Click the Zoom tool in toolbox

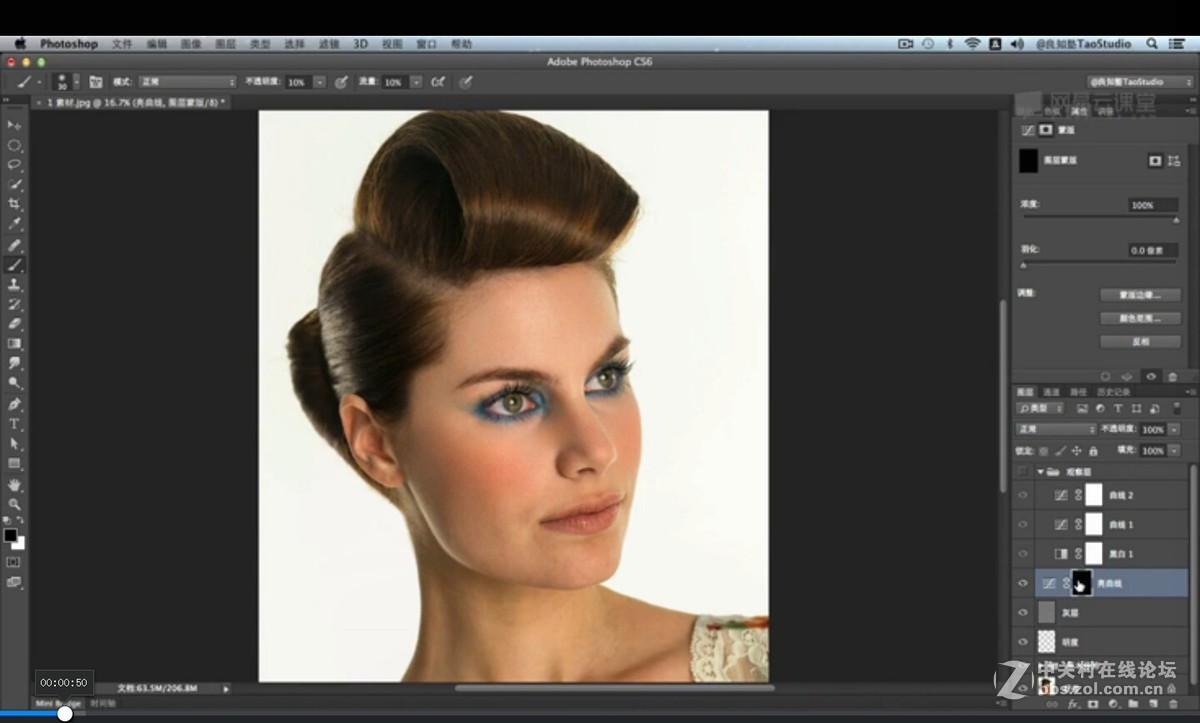(14, 505)
